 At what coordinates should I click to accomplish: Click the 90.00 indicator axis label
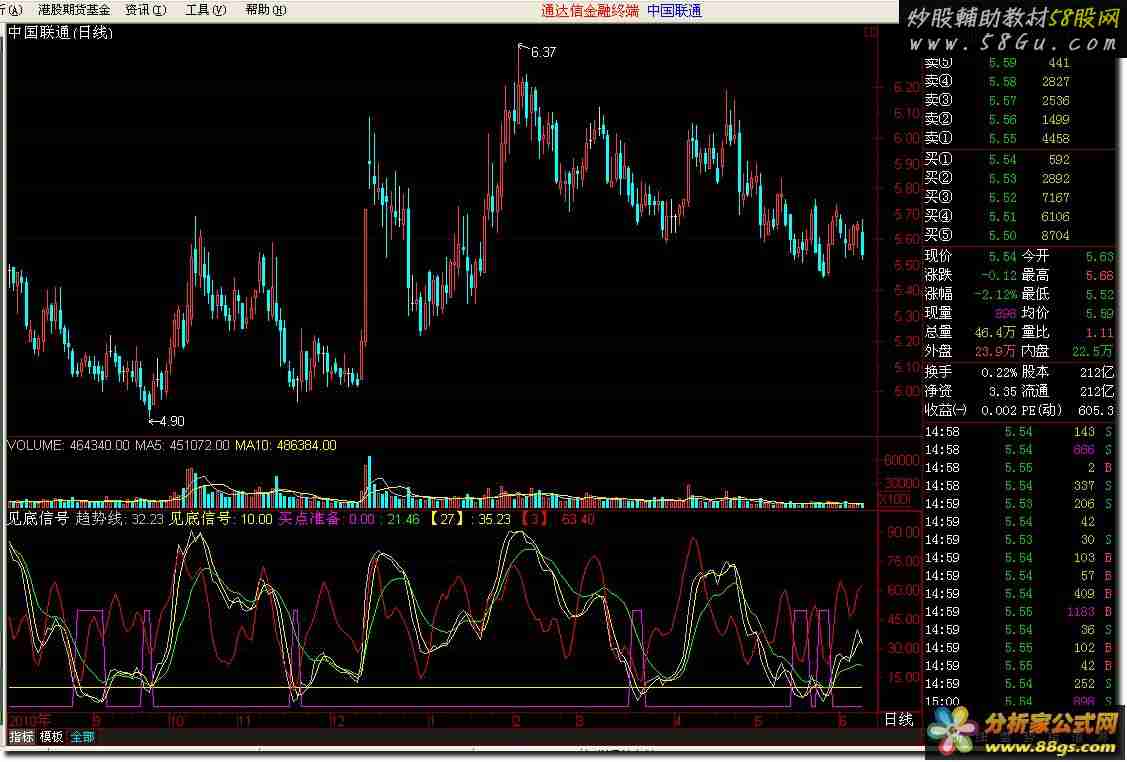(x=903, y=533)
